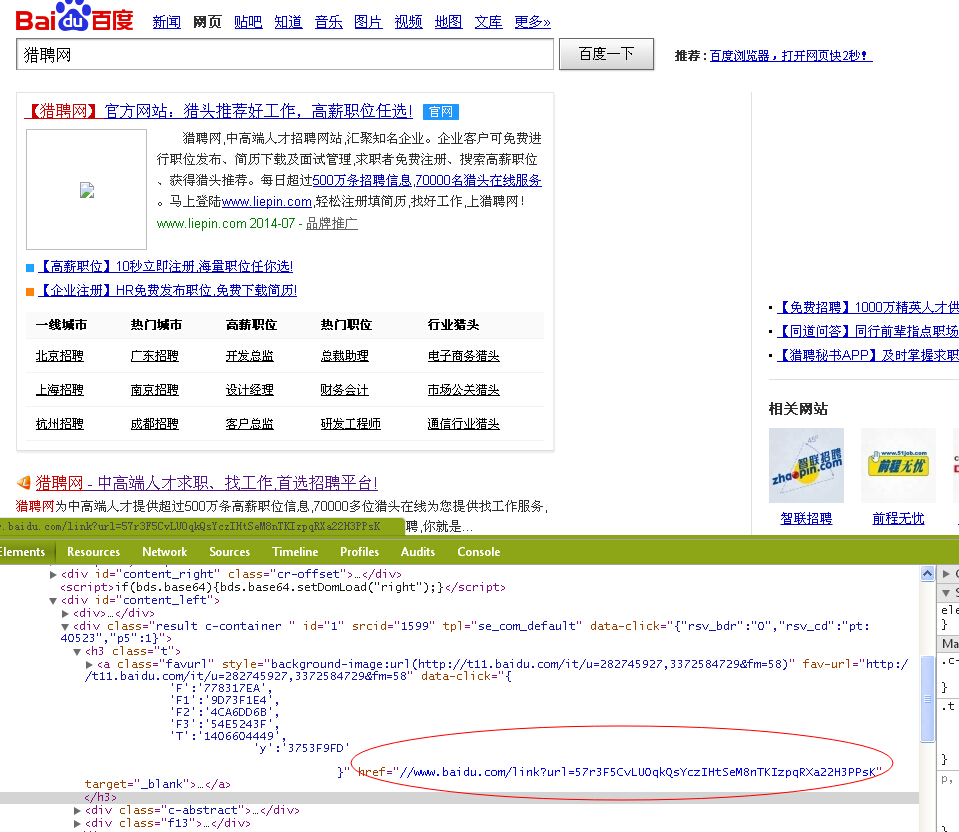The width and height of the screenshot is (959, 832).
Task: Click the 财务会计 link
Action: (344, 390)
